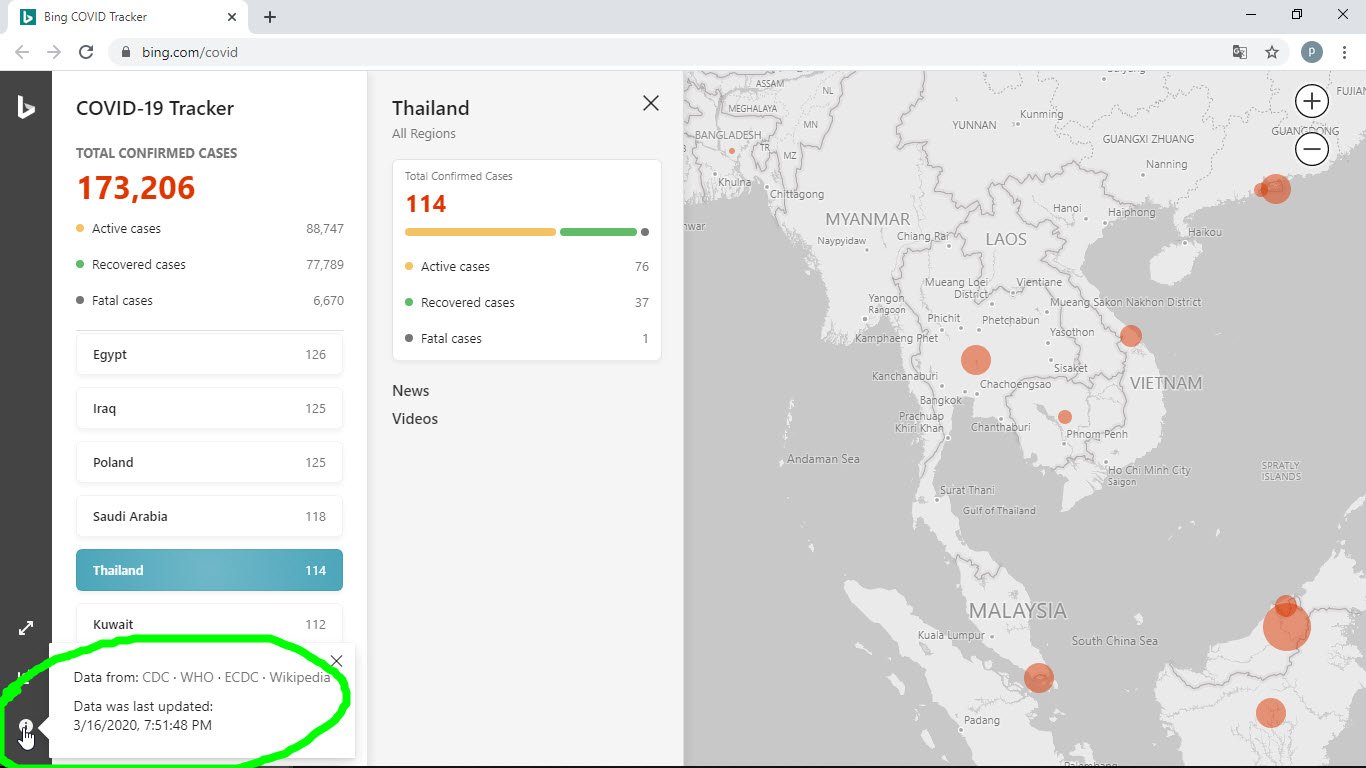This screenshot has width=1366, height=768.
Task: Open the Wikipedia data source link
Action: click(300, 677)
